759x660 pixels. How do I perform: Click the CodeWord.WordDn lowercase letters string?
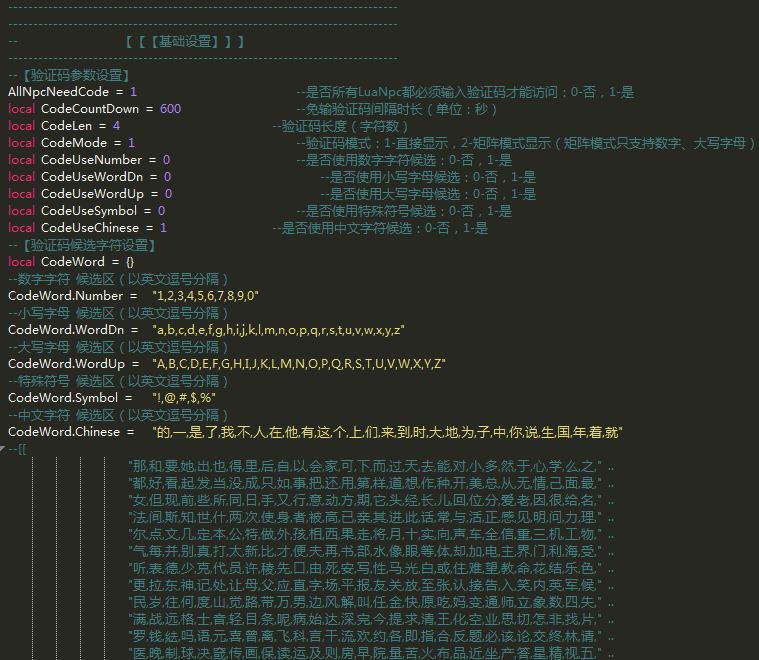click(x=277, y=330)
